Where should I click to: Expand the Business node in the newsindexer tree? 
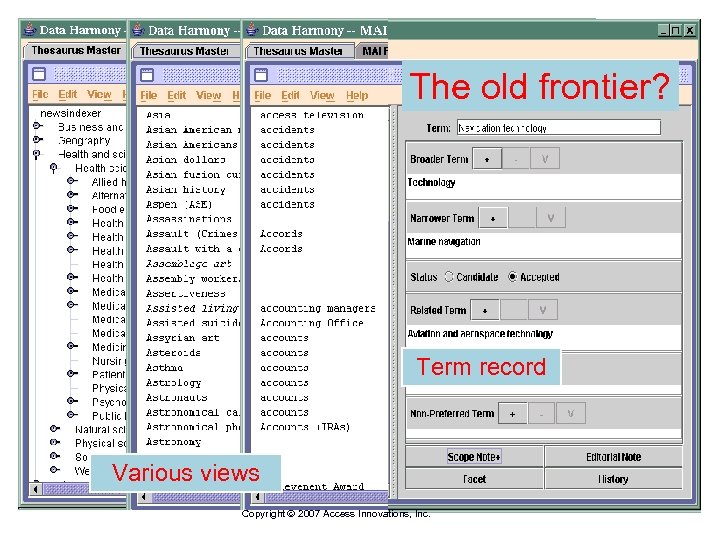coord(38,126)
